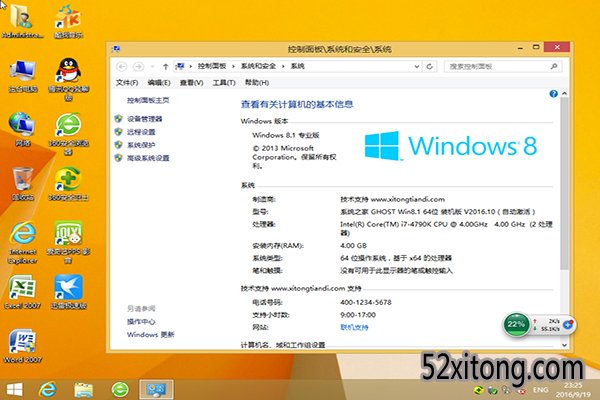Launch the QQ penguin desktop shortcut
Viewport: 600px width, 400px height.
pyautogui.click(x=68, y=78)
